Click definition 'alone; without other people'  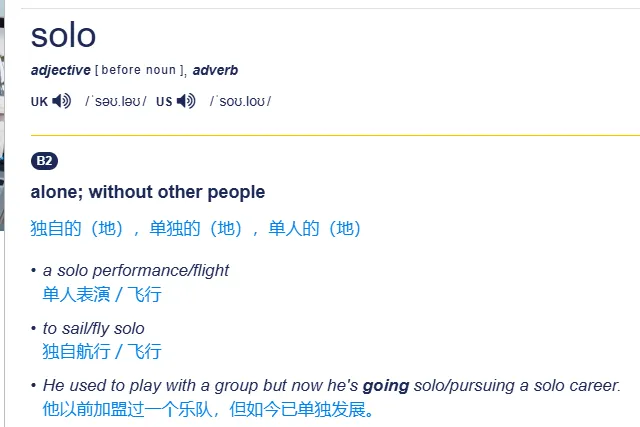(x=148, y=192)
